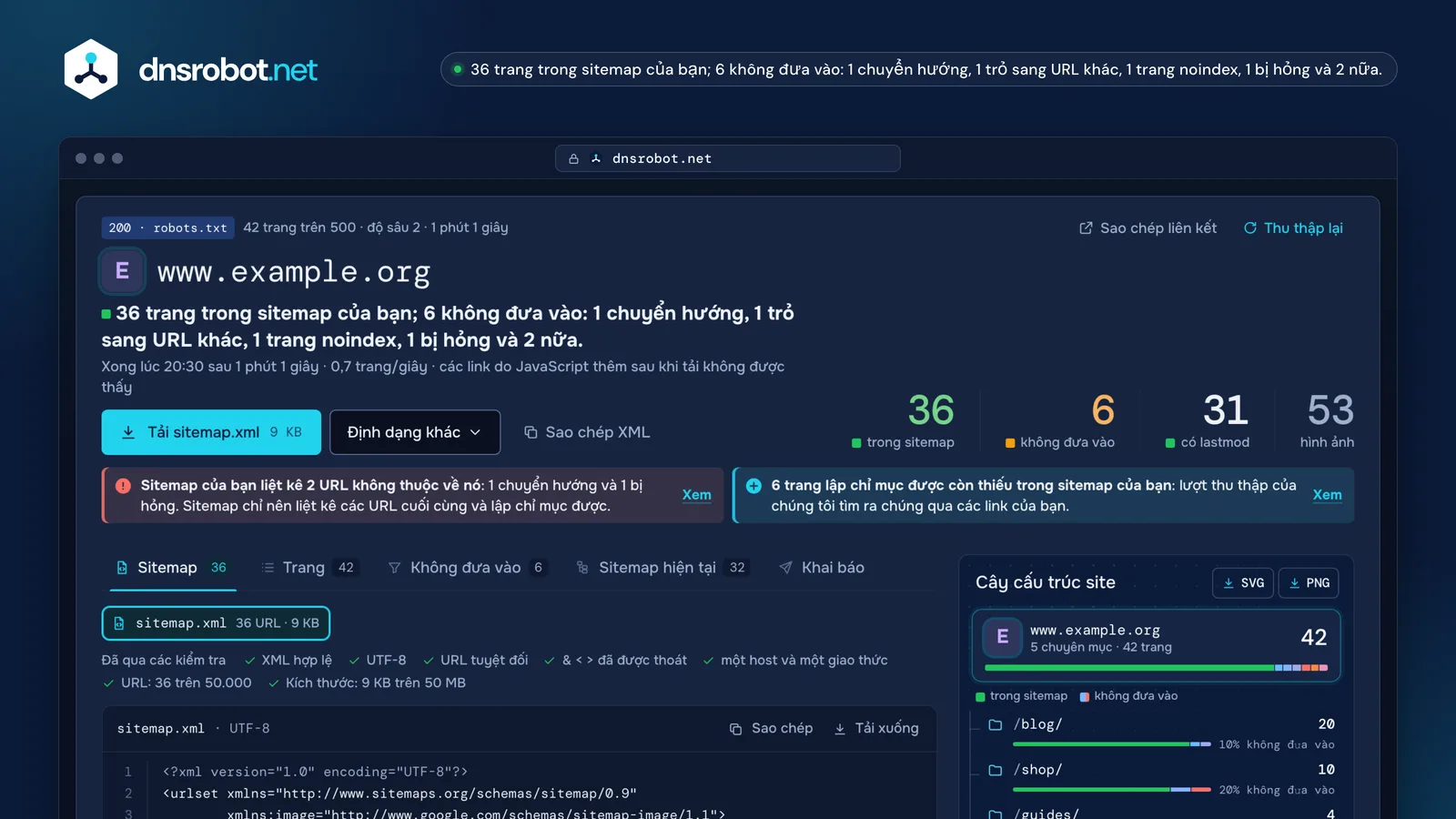
Task: Open the Định dạng khác dropdown
Action: [x=415, y=432]
